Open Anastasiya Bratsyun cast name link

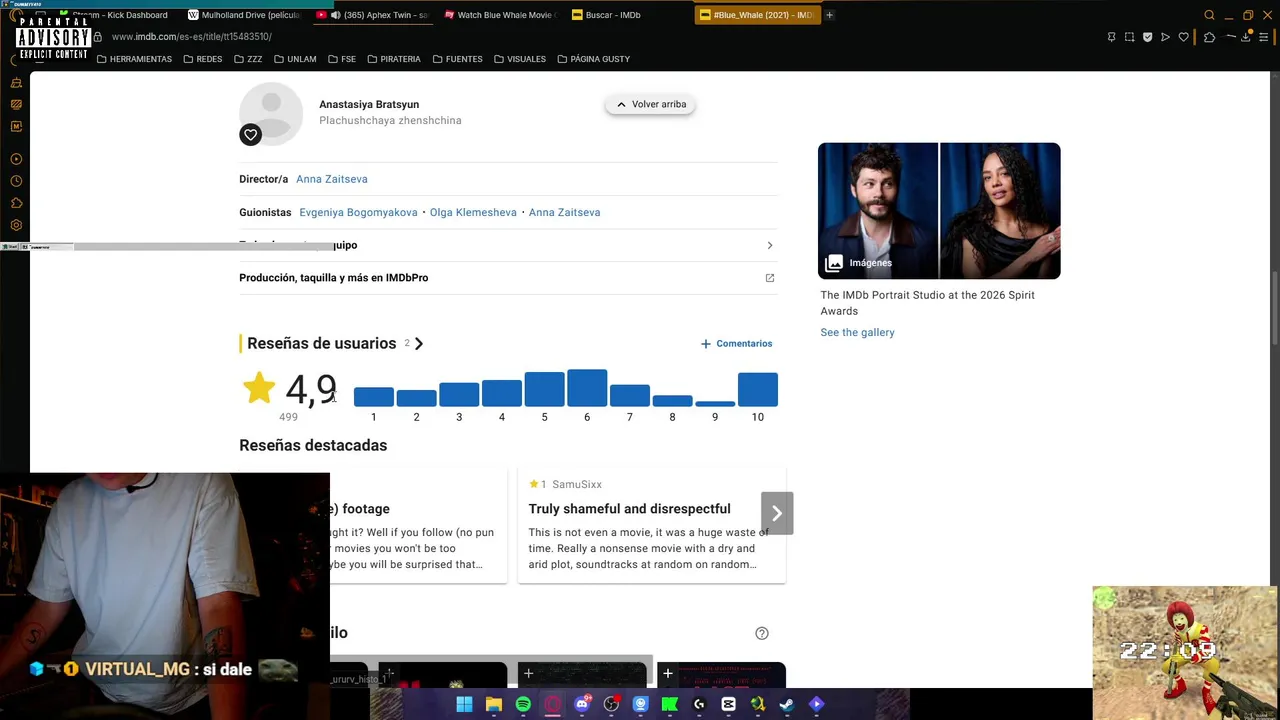point(369,104)
